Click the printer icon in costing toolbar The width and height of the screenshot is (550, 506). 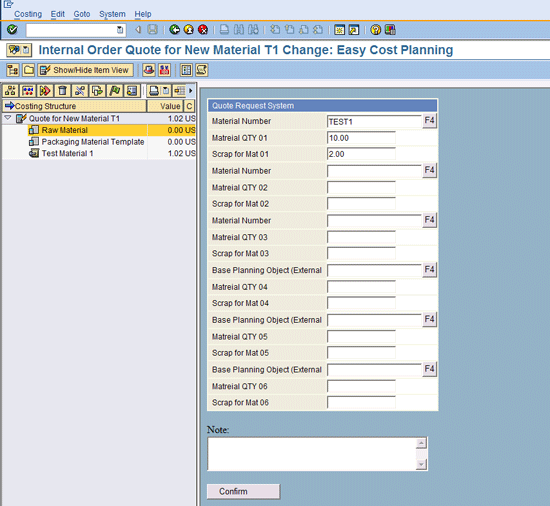tap(153, 91)
